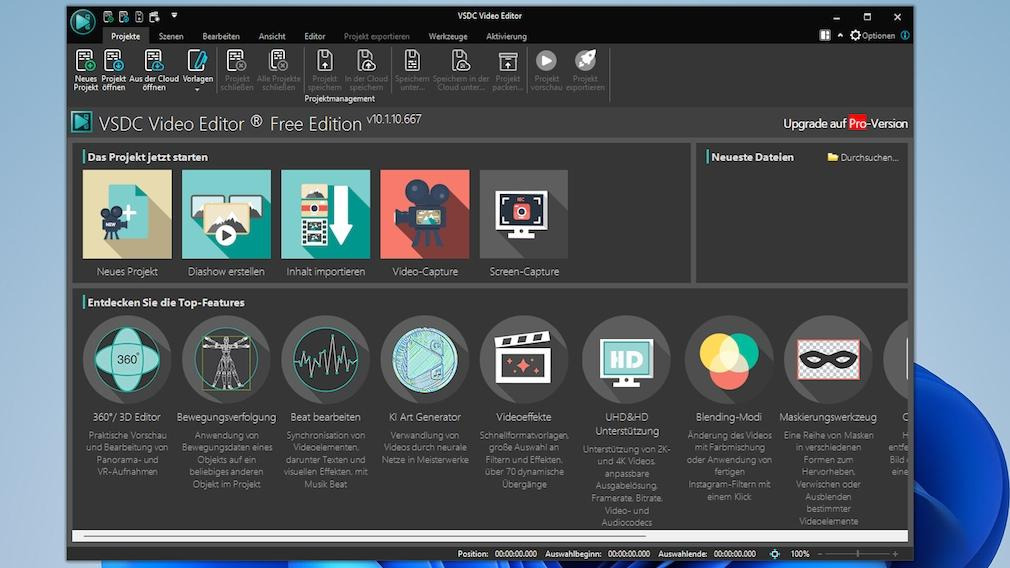Open the Blending-Modi feature icon
This screenshot has width=1010, height=568.
click(729, 359)
